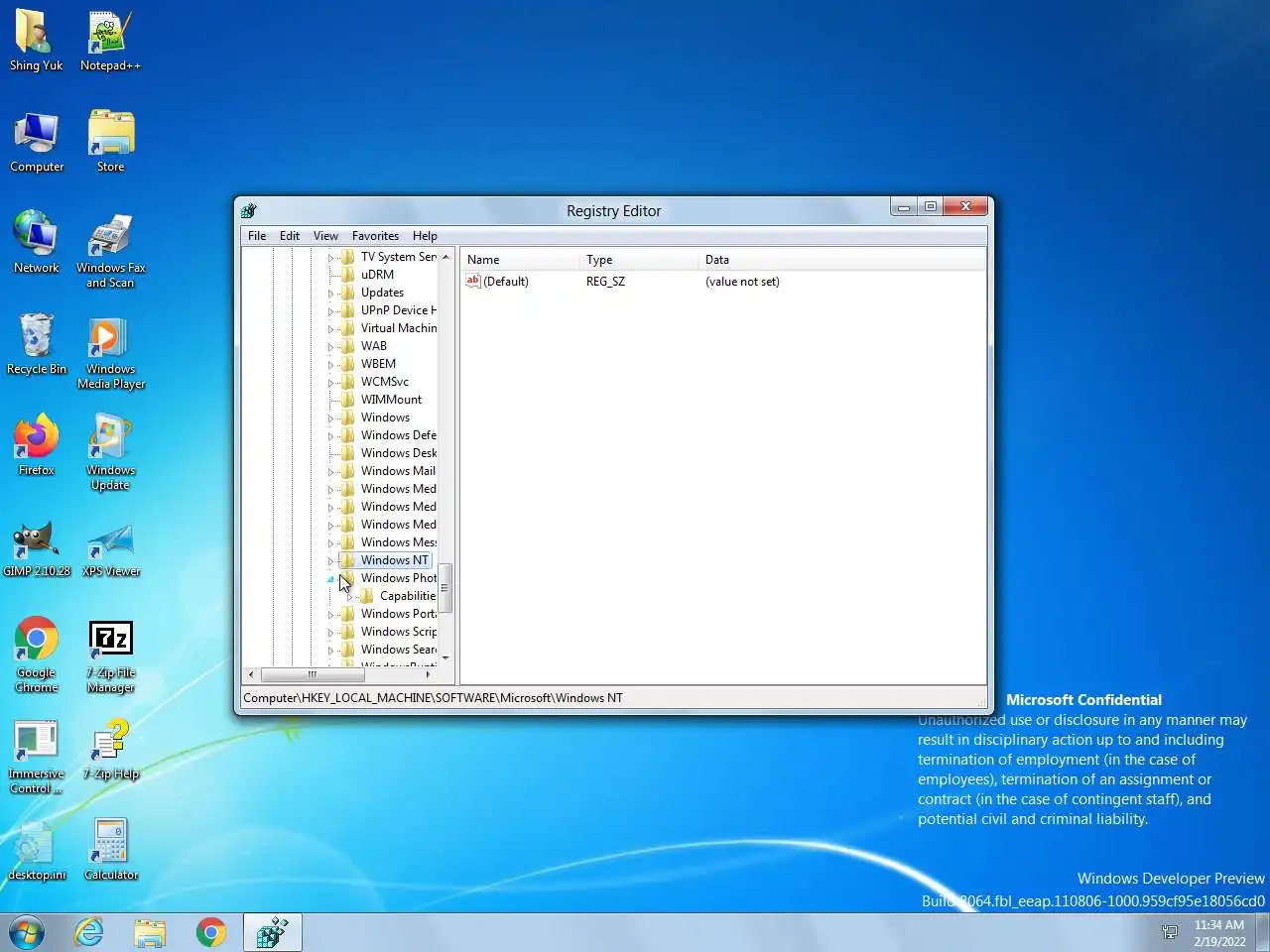Open the Help menu

coord(425,236)
